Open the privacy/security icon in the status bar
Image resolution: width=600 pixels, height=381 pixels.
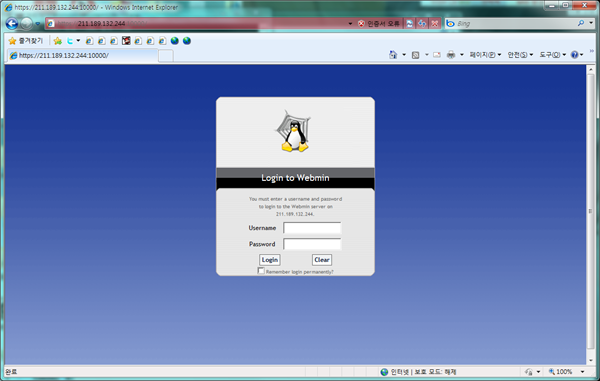(529, 372)
